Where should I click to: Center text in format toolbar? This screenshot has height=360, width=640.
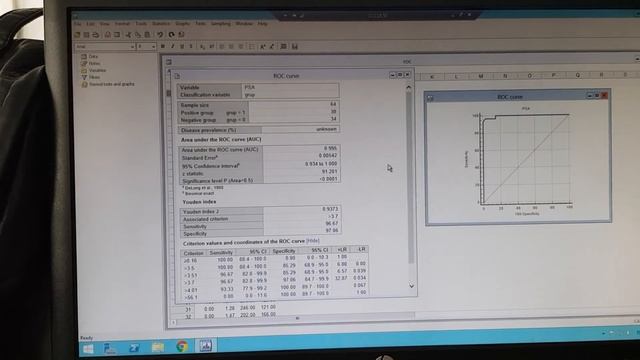pyautogui.click(x=231, y=47)
